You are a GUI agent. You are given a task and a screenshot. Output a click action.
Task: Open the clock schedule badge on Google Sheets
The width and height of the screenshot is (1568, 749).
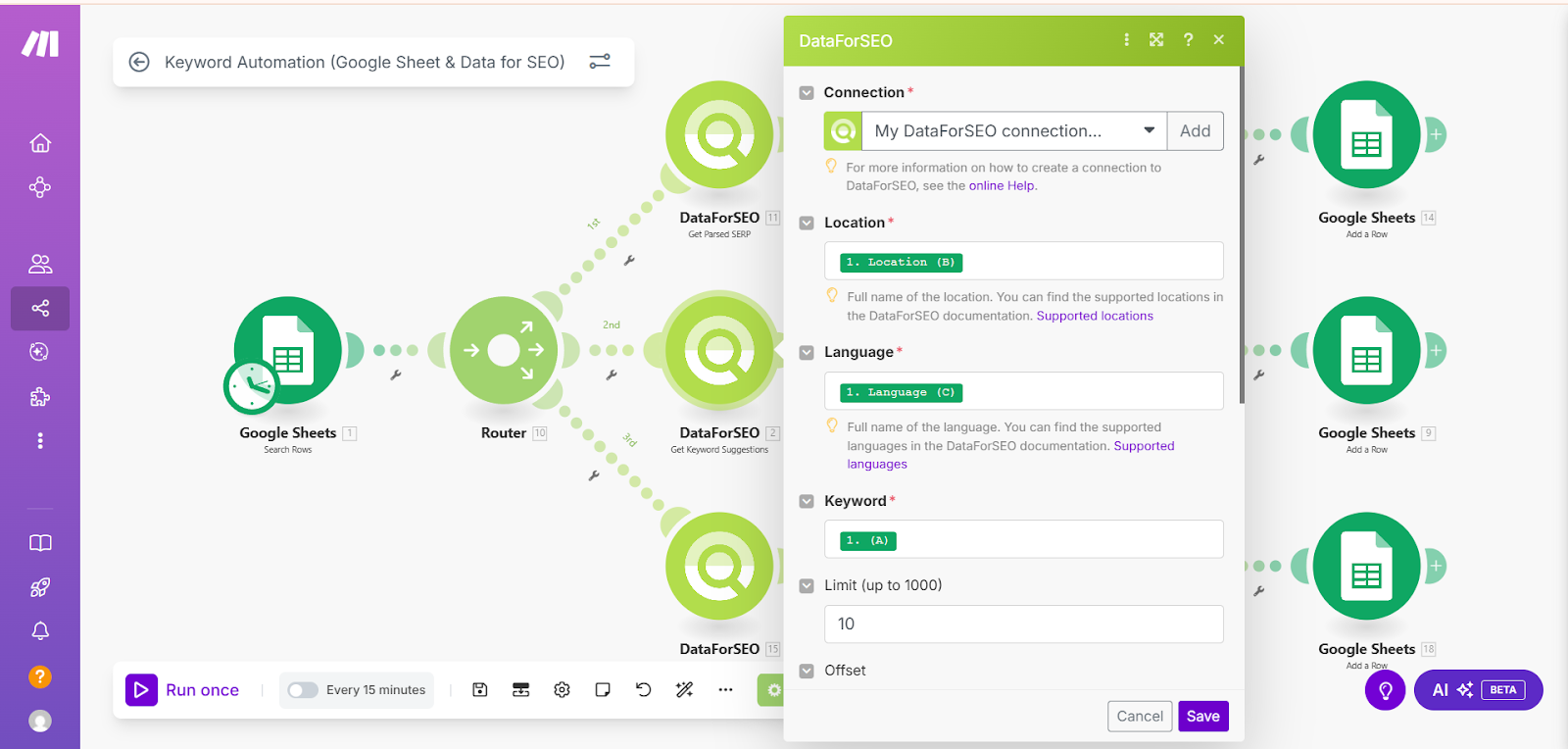tap(251, 386)
